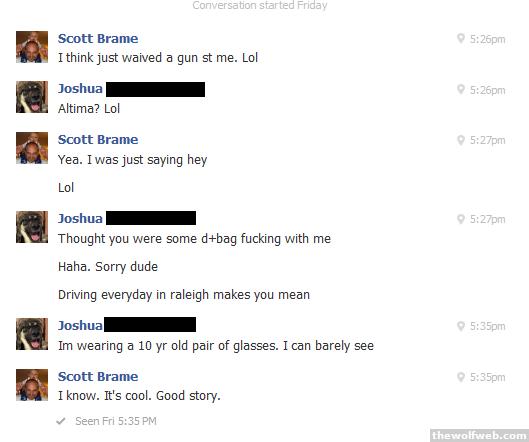The height and width of the screenshot is (442, 529).
Task: Click Joshua's name above the glasses message
Action: click(x=80, y=326)
